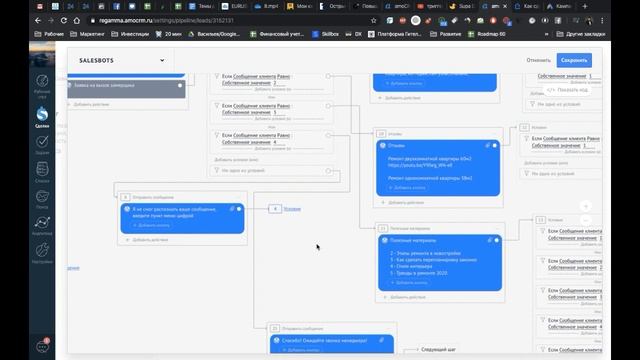The image size is (640, 360).
Task: Click filter icon of condition with value 2
Action: click(x=217, y=76)
